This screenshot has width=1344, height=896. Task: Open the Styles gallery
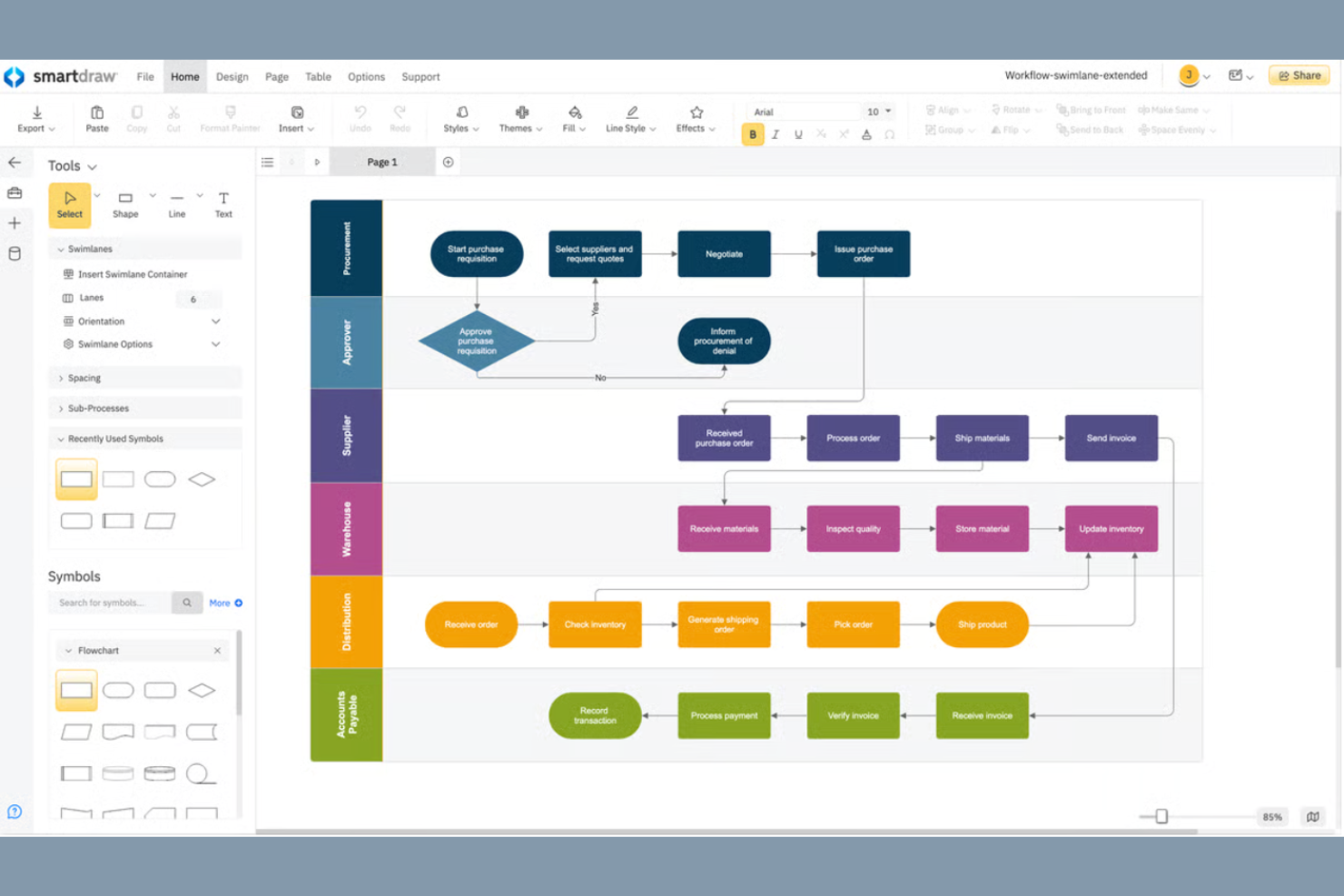click(x=461, y=119)
